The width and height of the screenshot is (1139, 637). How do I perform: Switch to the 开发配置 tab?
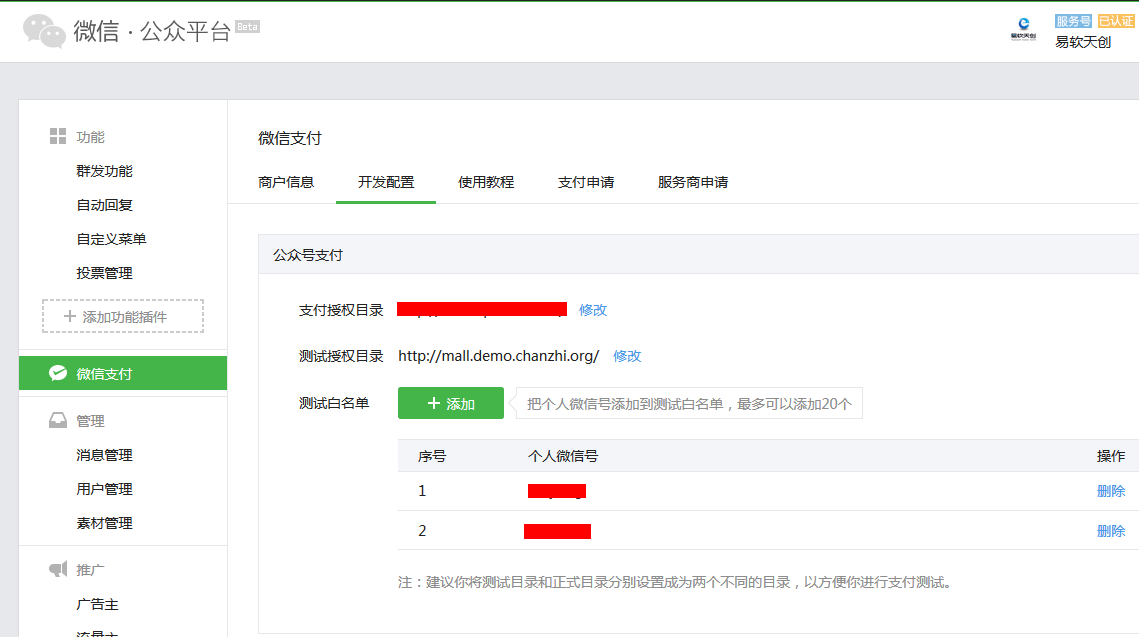(x=386, y=182)
